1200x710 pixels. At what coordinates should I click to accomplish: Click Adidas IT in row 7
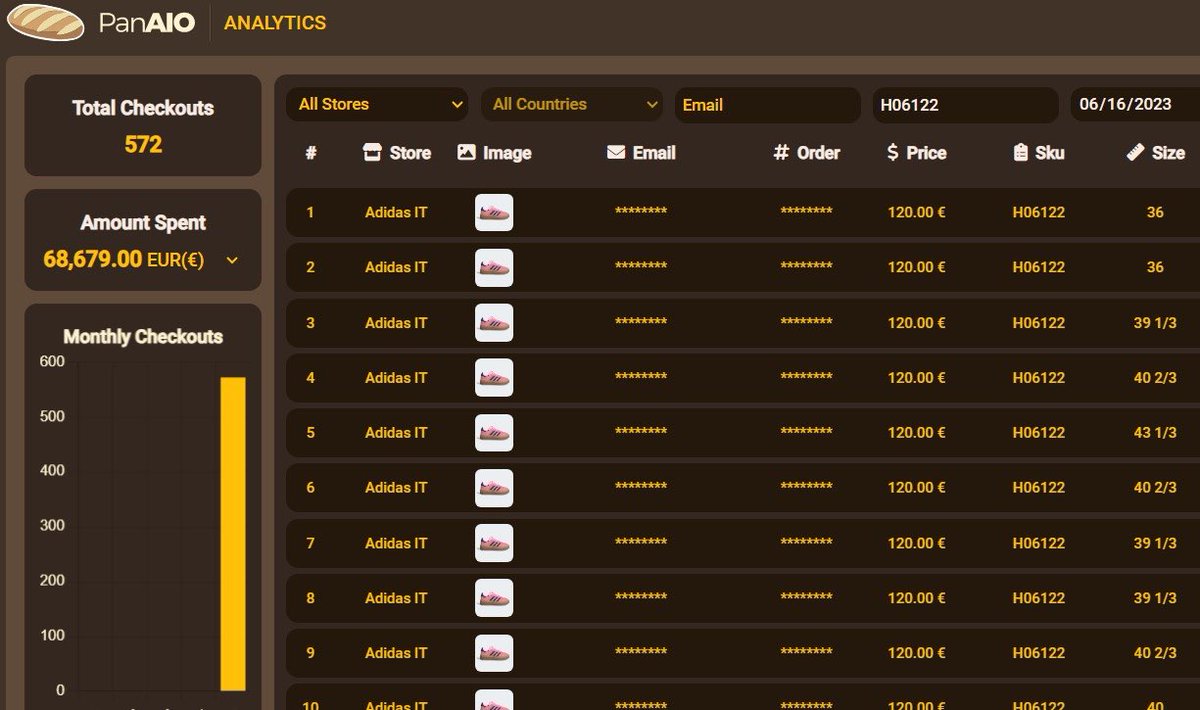coord(396,543)
